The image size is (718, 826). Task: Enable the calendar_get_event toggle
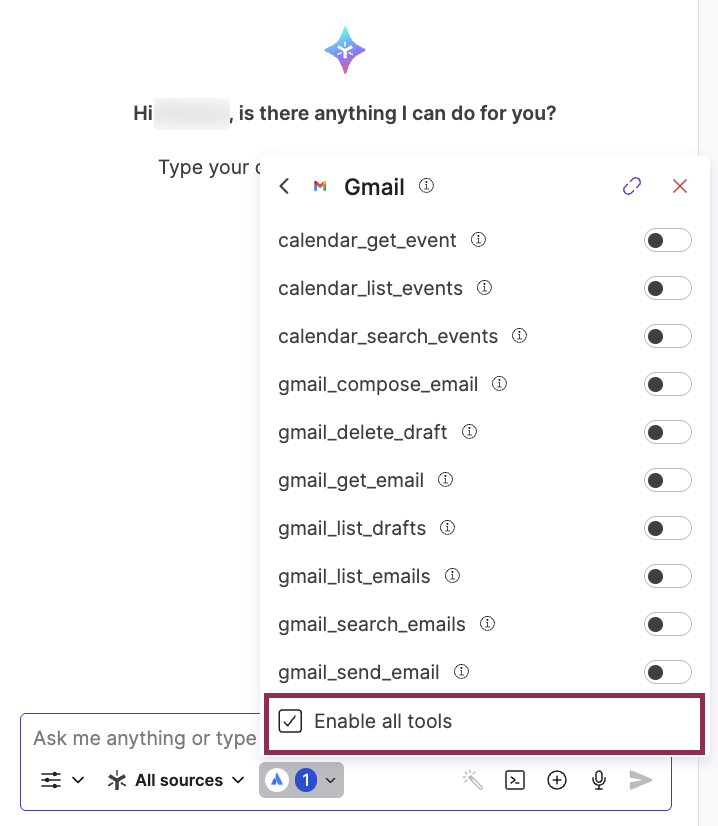pyautogui.click(x=667, y=240)
